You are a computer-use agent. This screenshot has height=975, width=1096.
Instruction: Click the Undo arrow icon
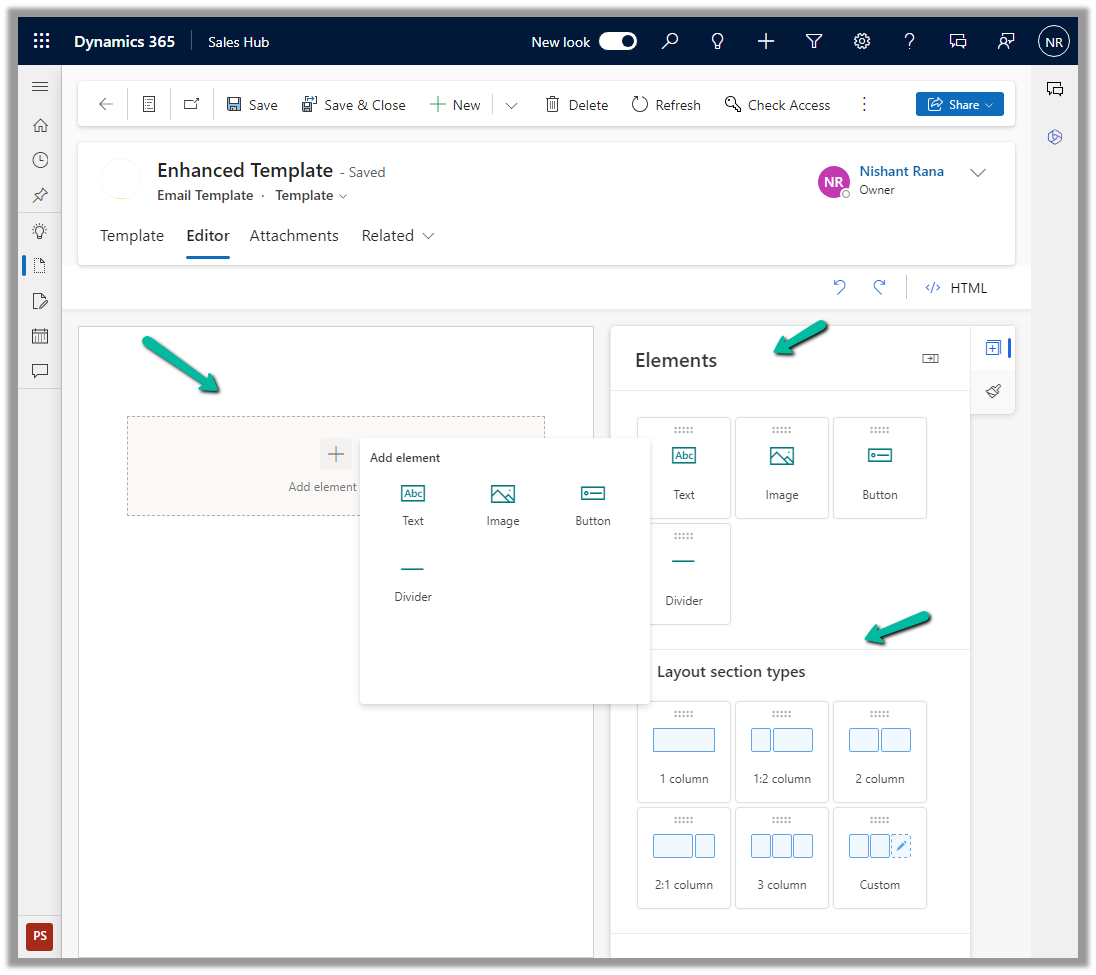click(x=839, y=288)
